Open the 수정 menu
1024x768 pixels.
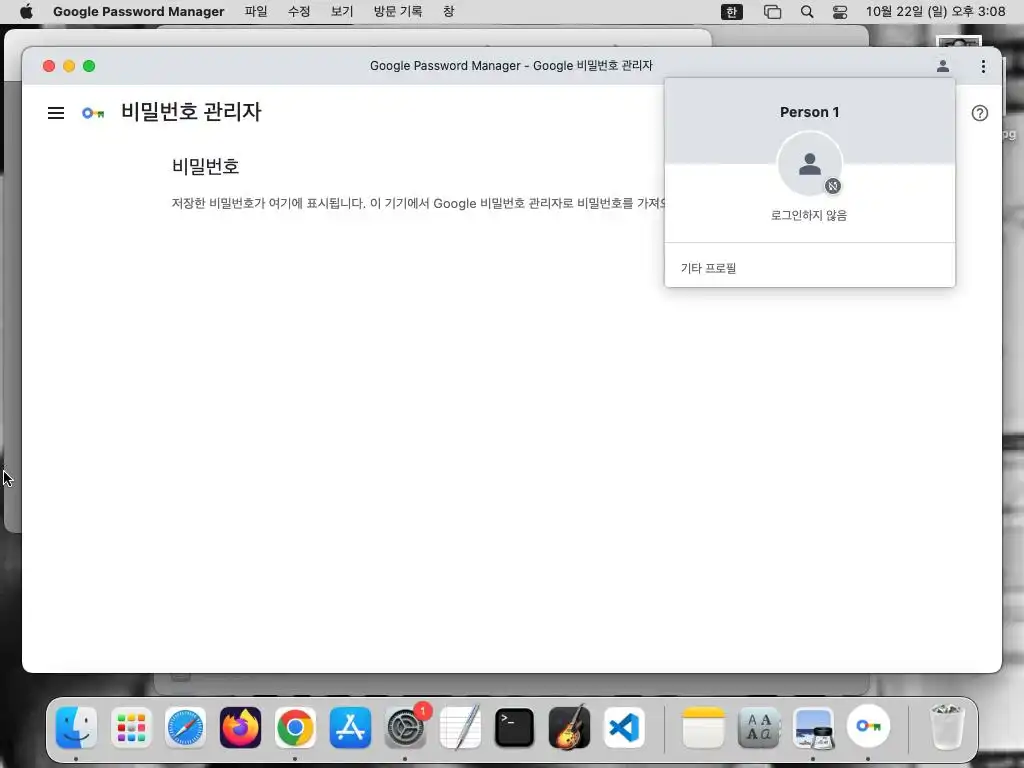click(299, 12)
